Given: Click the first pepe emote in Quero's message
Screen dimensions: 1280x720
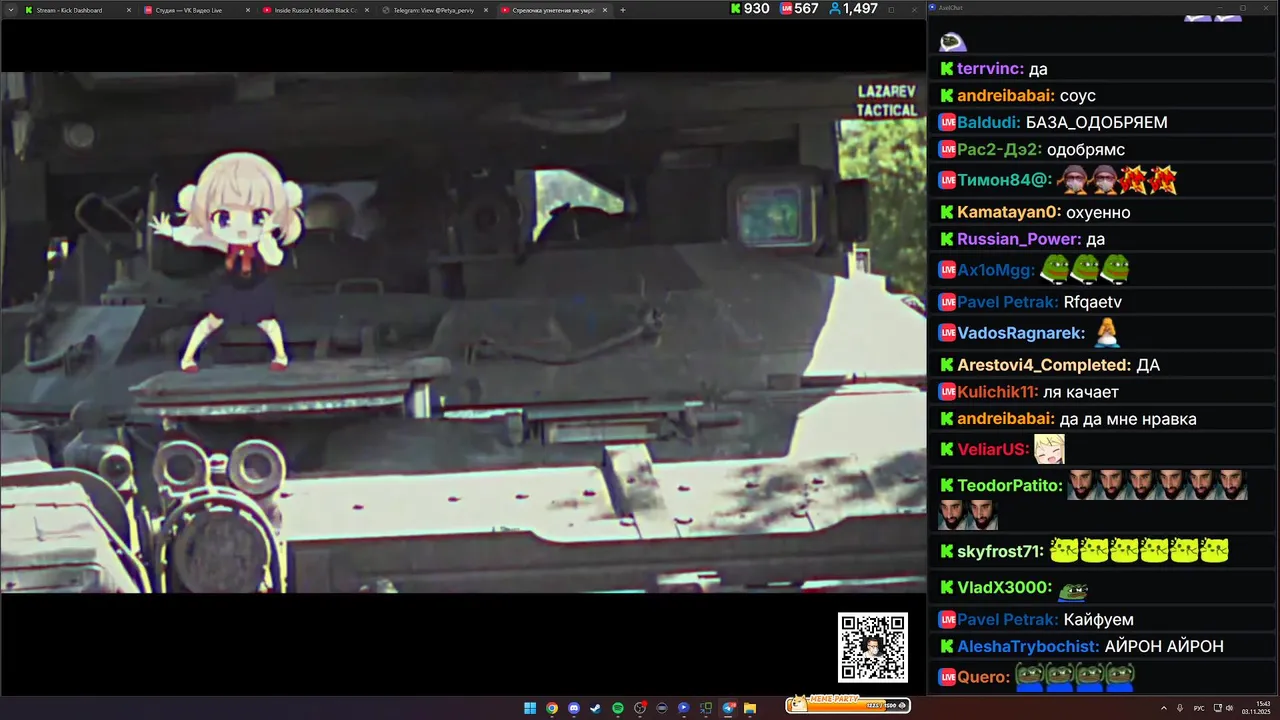Looking at the screenshot, I should tap(1030, 677).
